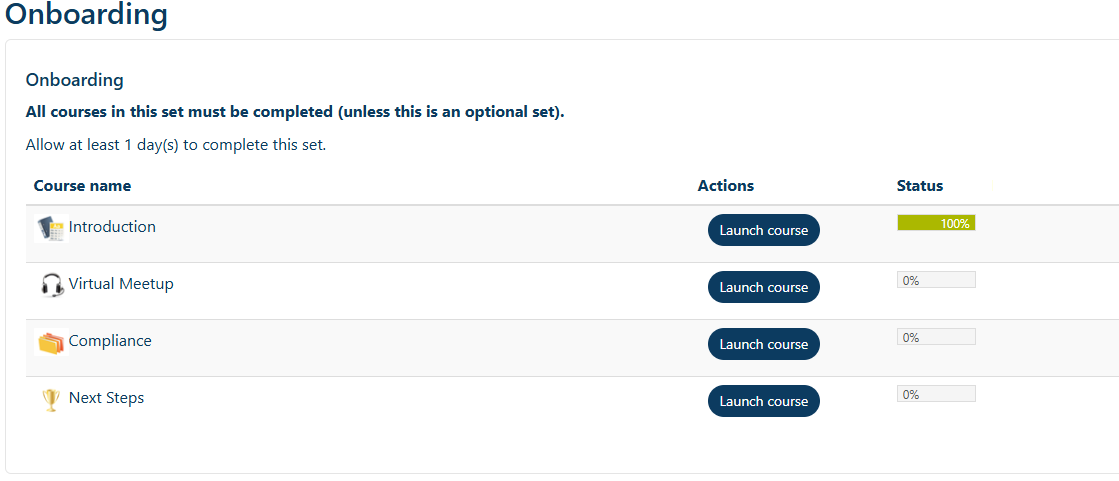Launch the Virtual Meetup course
The width and height of the screenshot is (1119, 481).
pyautogui.click(x=764, y=287)
